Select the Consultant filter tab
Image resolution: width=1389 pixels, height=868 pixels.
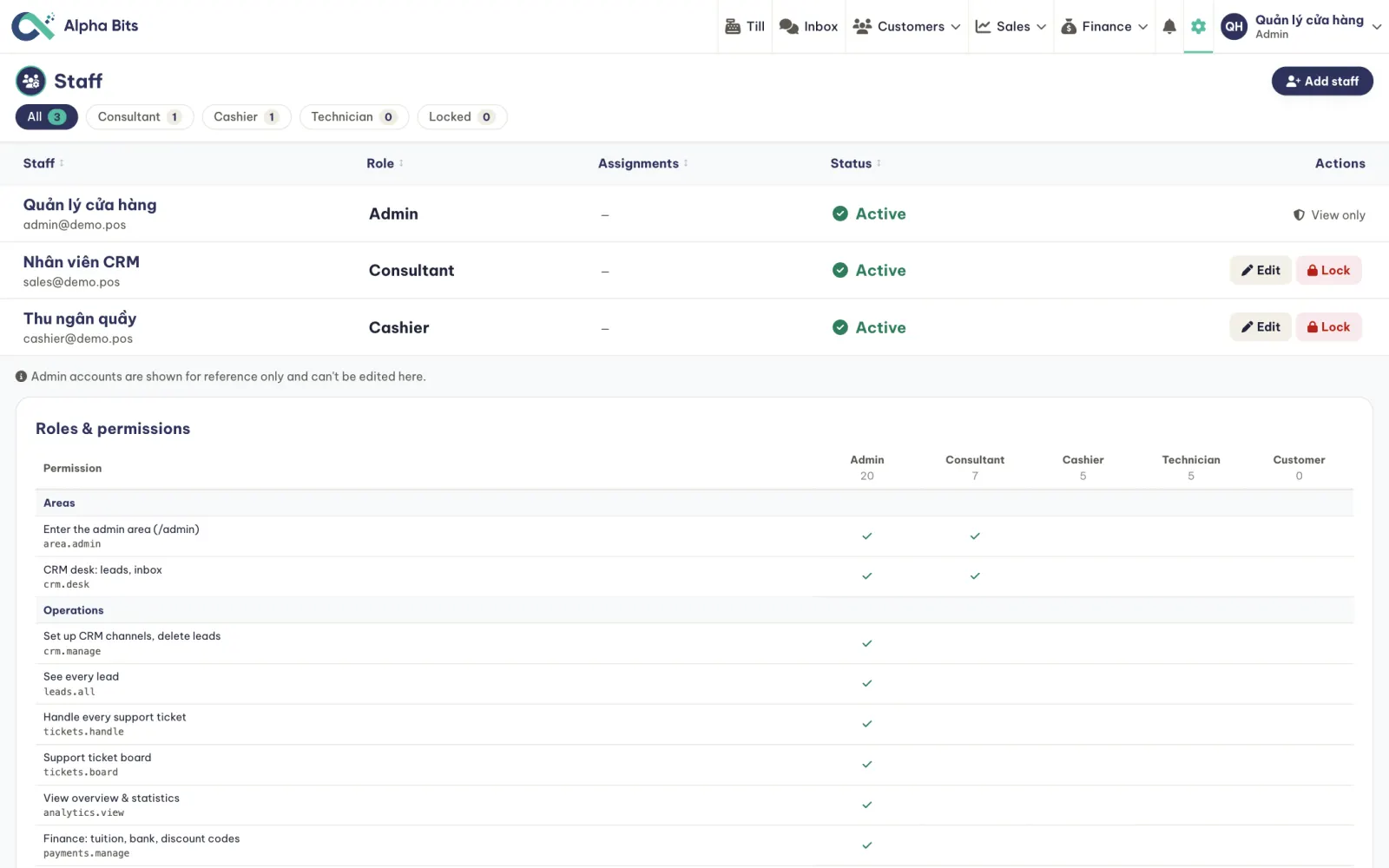point(139,117)
